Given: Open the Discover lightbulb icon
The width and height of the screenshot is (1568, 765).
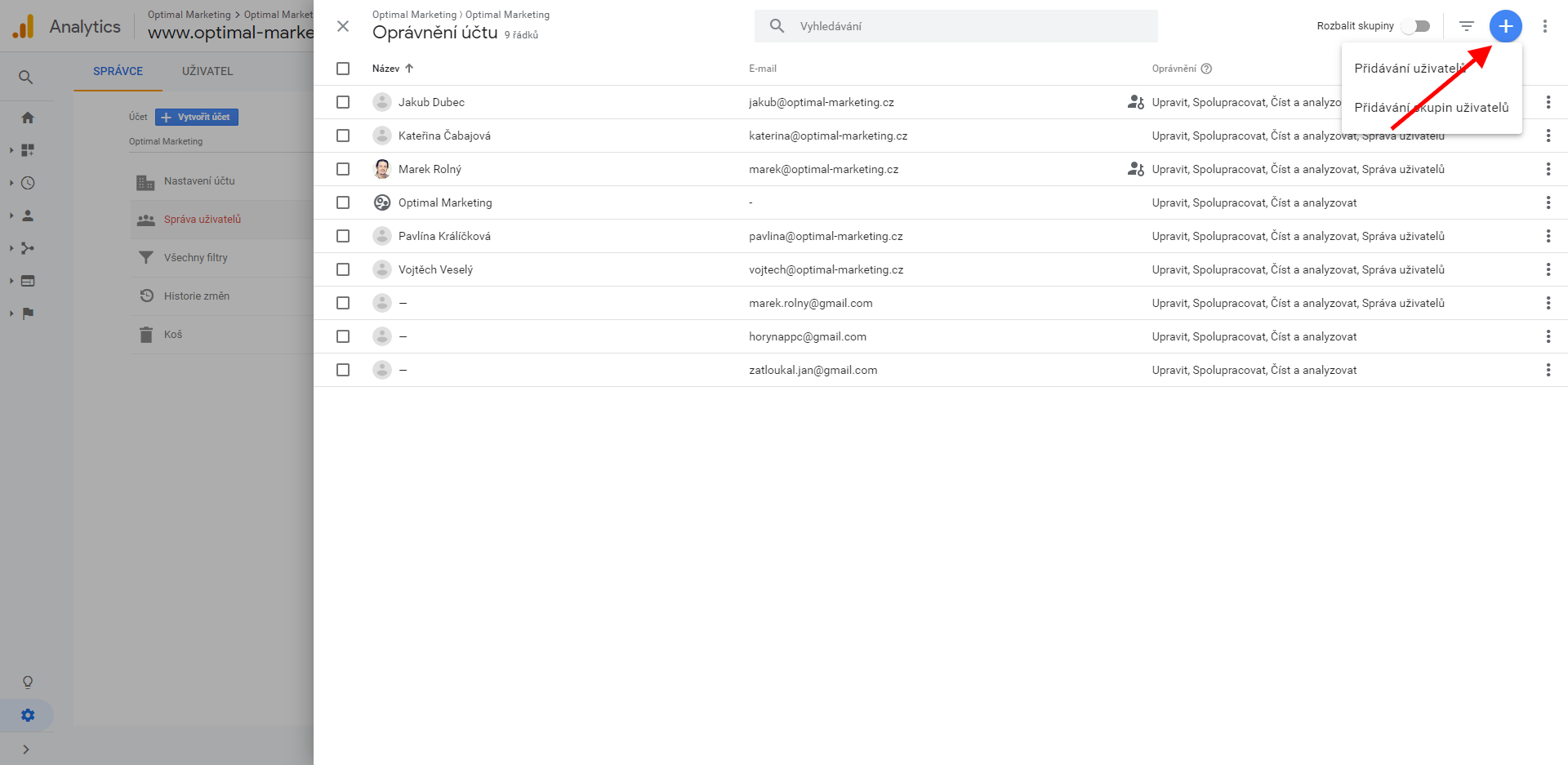Looking at the screenshot, I should click(28, 682).
